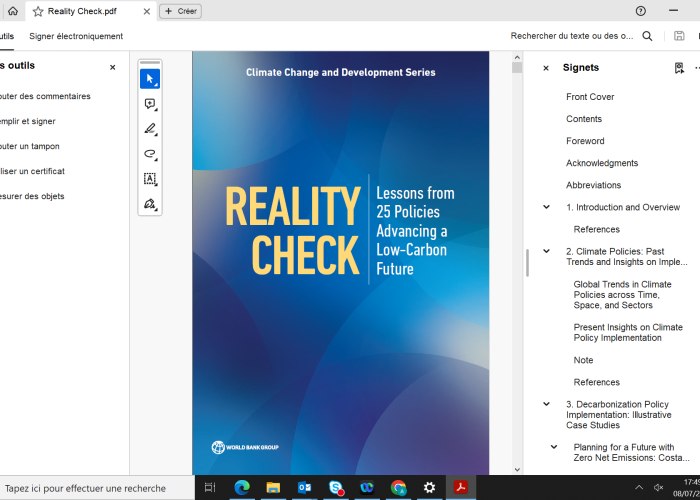Viewport: 700px width, 500px height.
Task: Open 1. Introduction and Overview bookmark
Action: 623,208
